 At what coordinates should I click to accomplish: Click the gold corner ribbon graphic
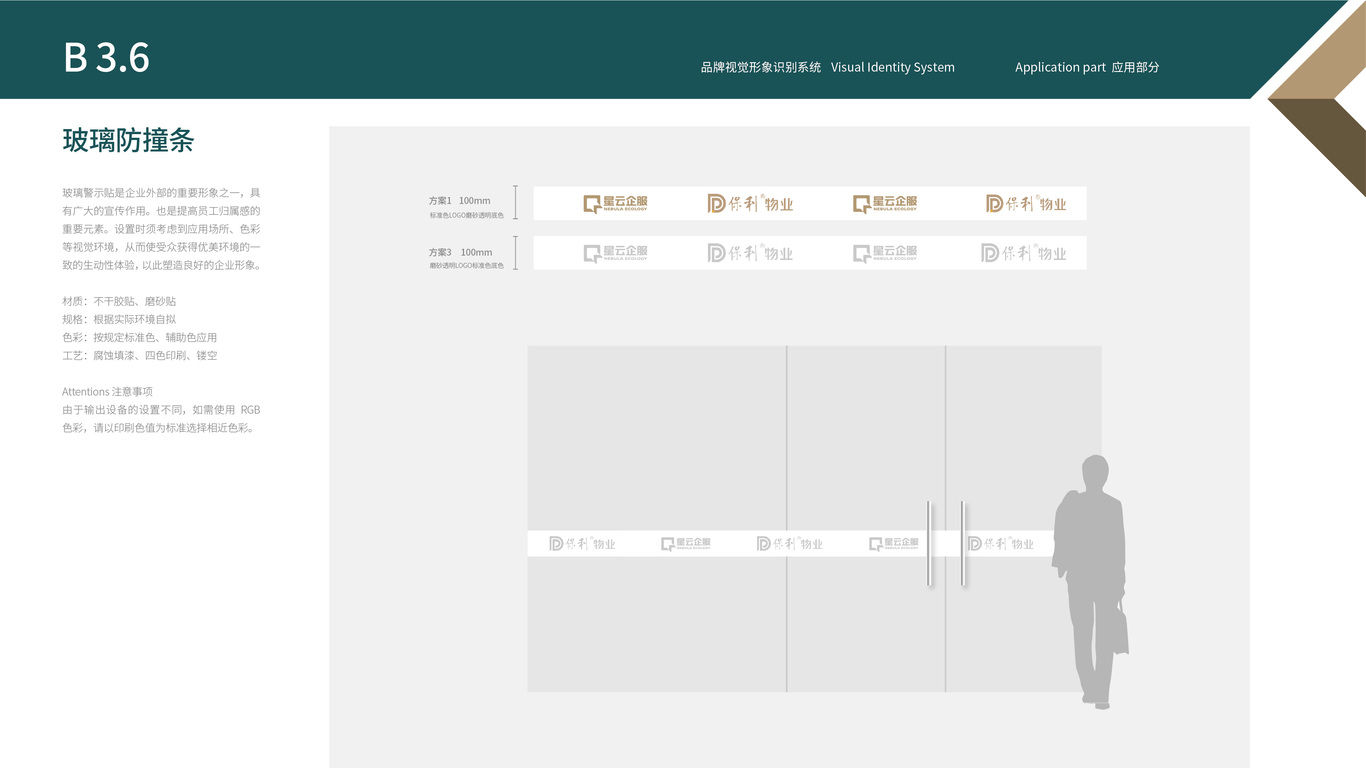click(1316, 98)
